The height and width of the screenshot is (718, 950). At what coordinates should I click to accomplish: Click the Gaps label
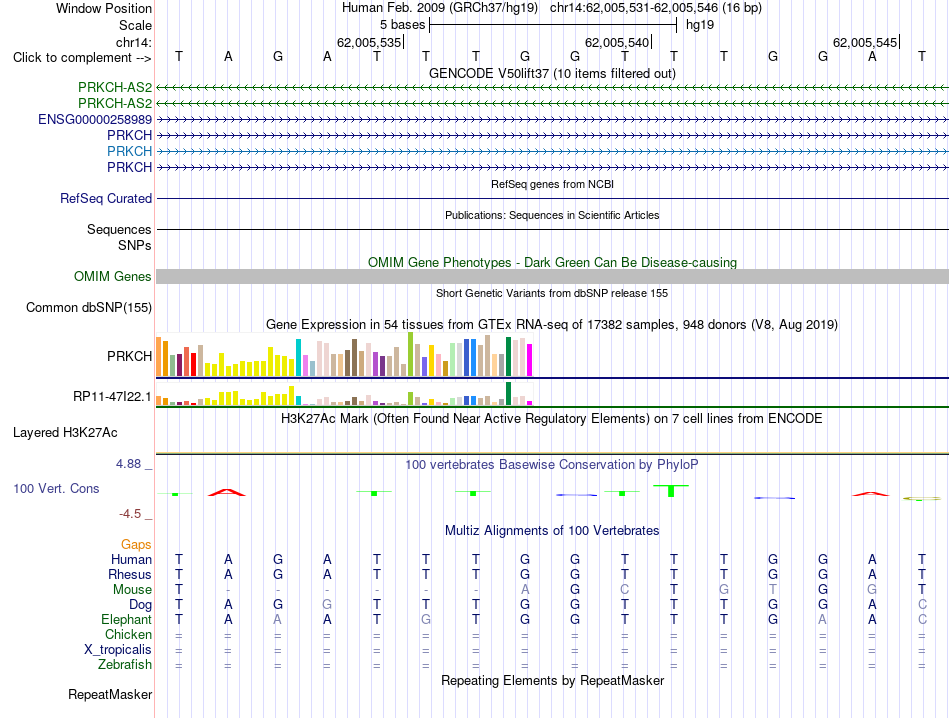(x=136, y=544)
